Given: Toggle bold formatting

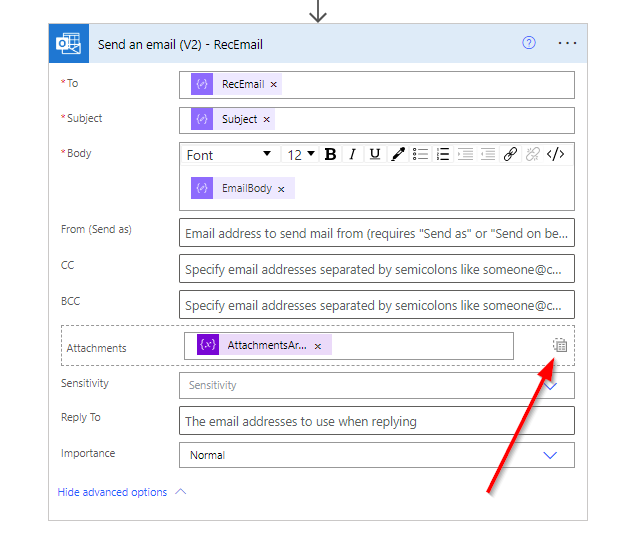Looking at the screenshot, I should pos(330,155).
